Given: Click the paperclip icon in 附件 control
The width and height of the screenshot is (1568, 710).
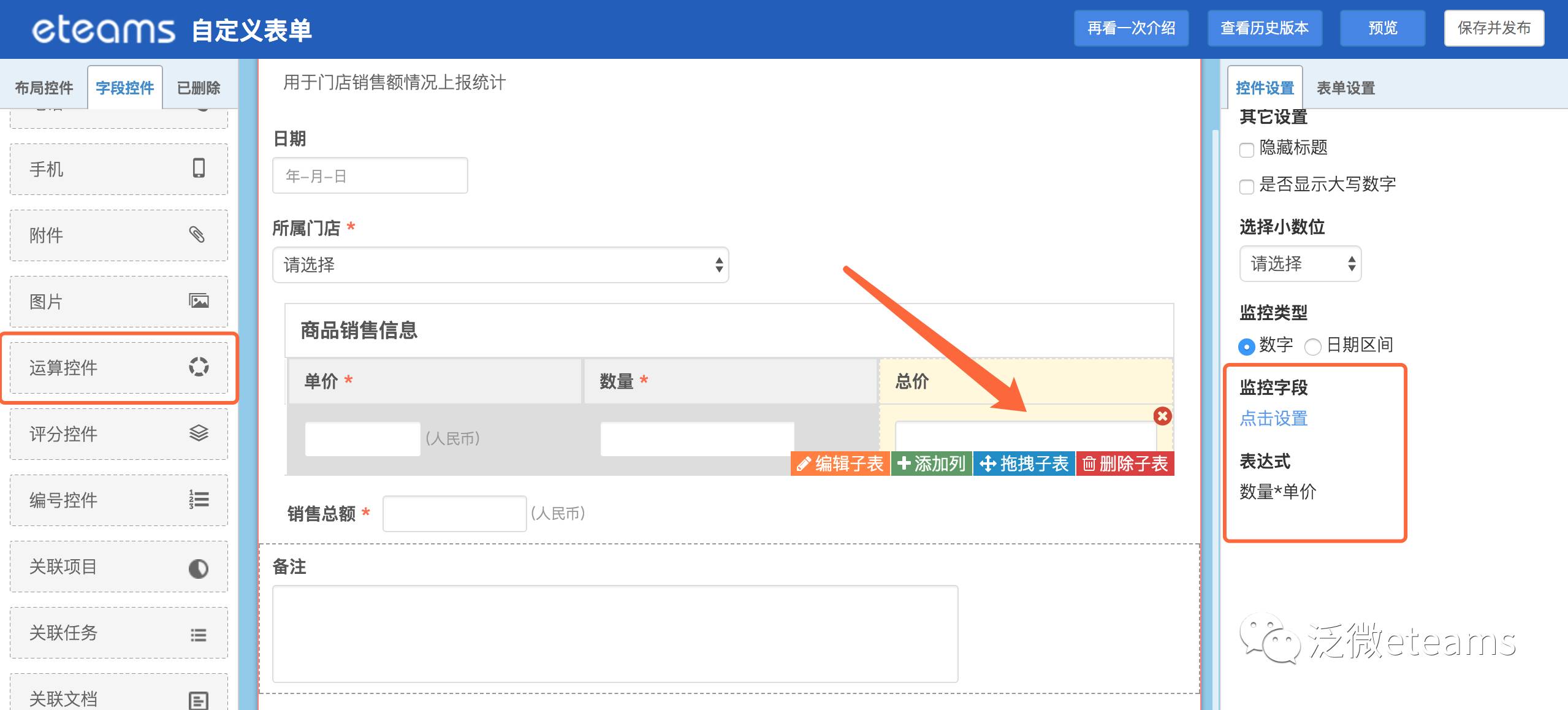Looking at the screenshot, I should [x=197, y=234].
